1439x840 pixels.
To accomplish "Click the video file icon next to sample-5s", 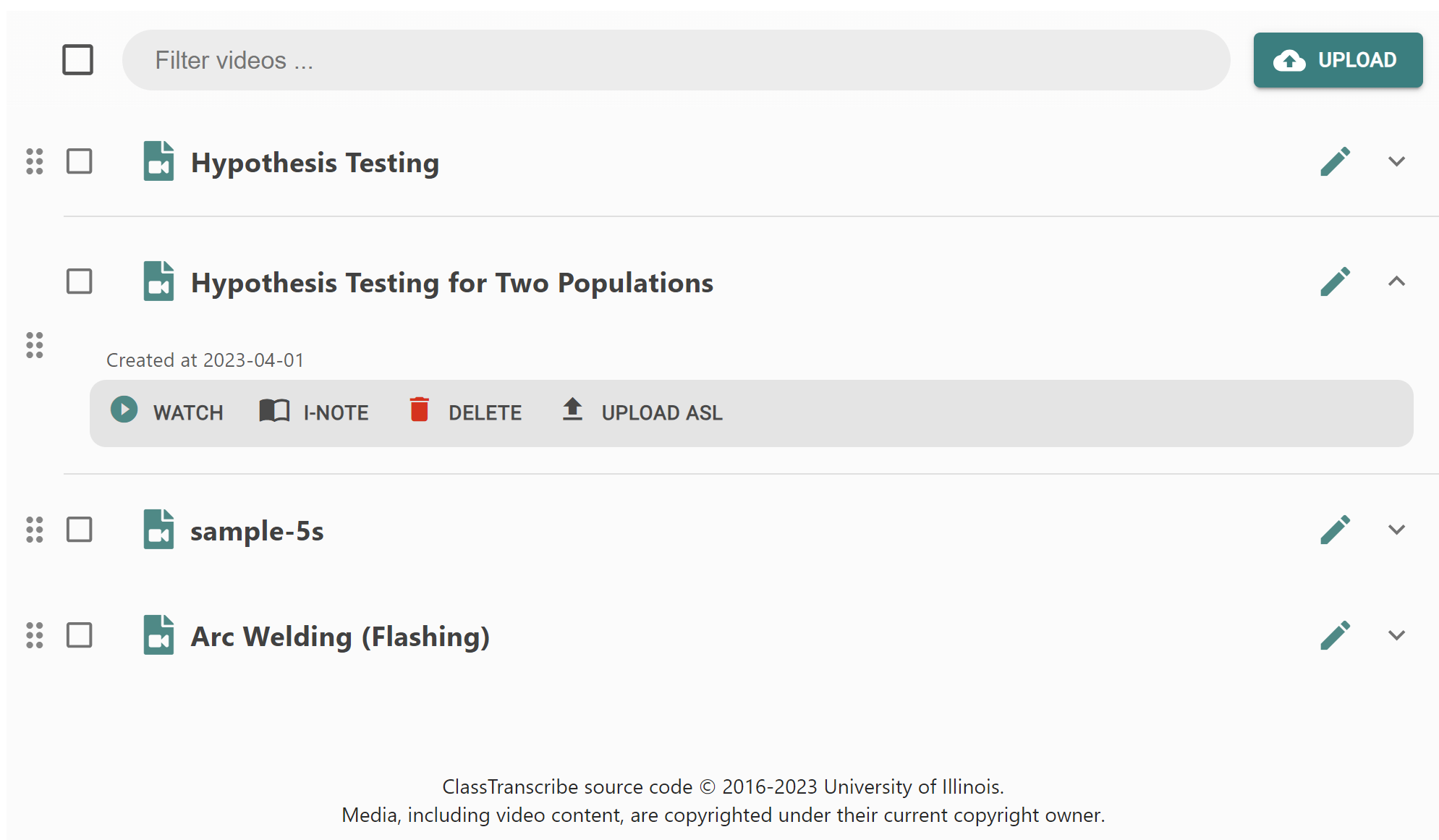I will [158, 530].
